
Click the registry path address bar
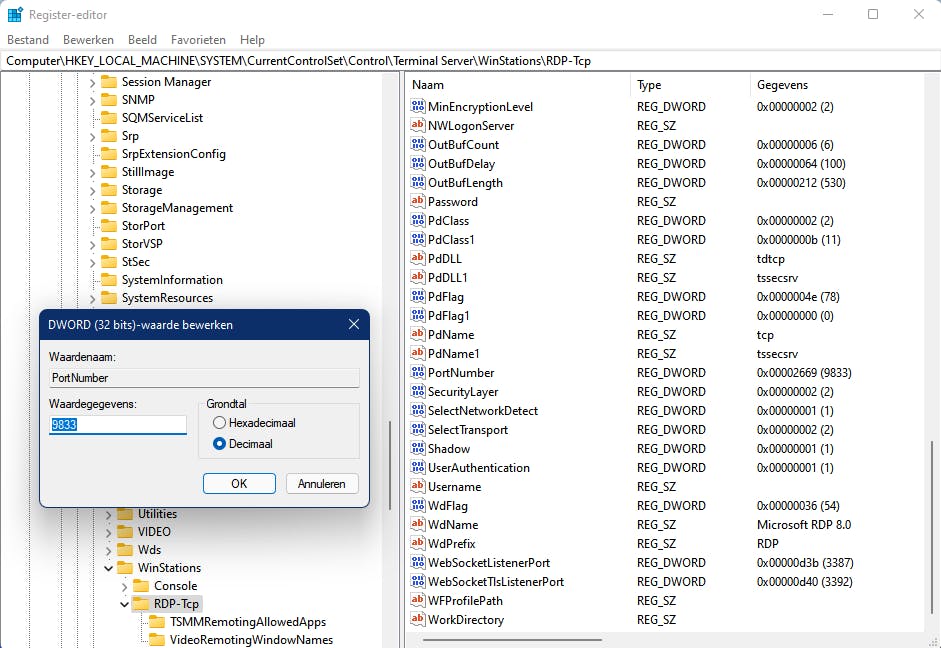click(470, 61)
